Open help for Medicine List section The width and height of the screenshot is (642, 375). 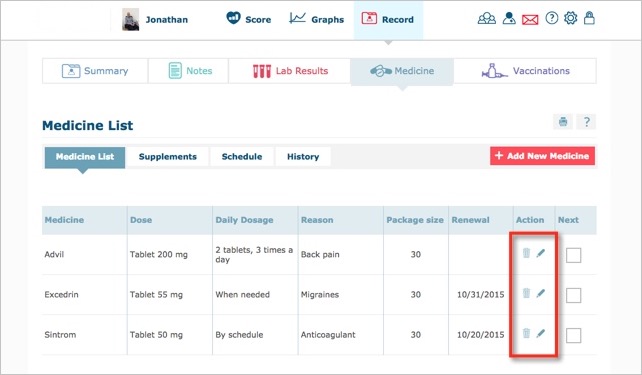pos(586,122)
